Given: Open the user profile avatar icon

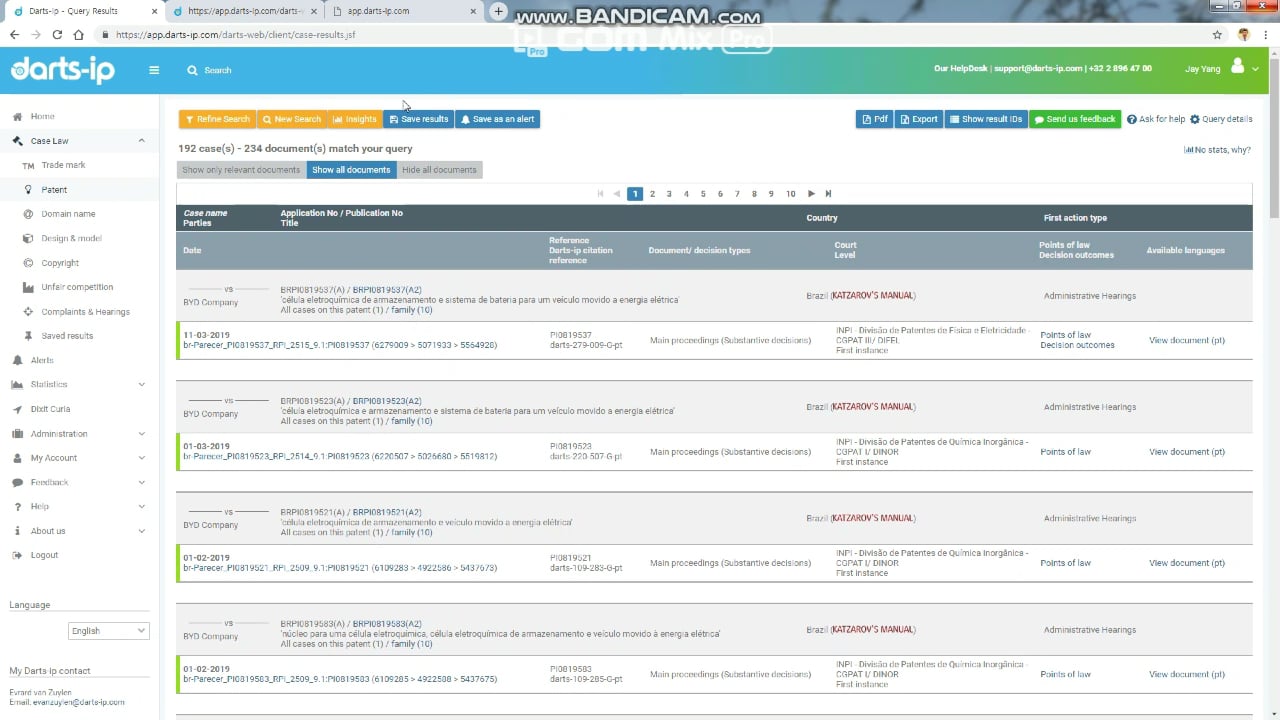Looking at the screenshot, I should coord(1237,66).
